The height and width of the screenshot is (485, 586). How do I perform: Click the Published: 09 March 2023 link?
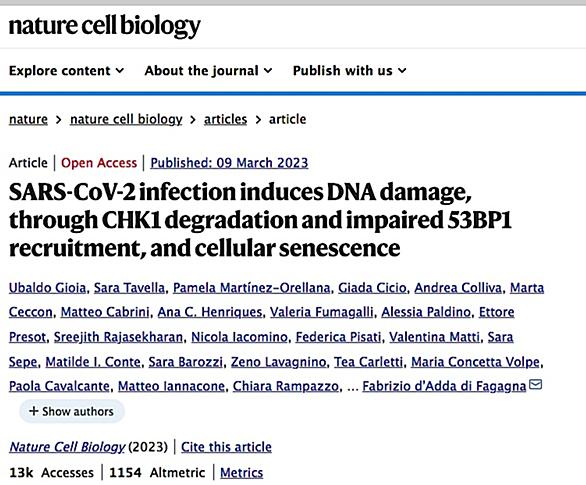229,163
